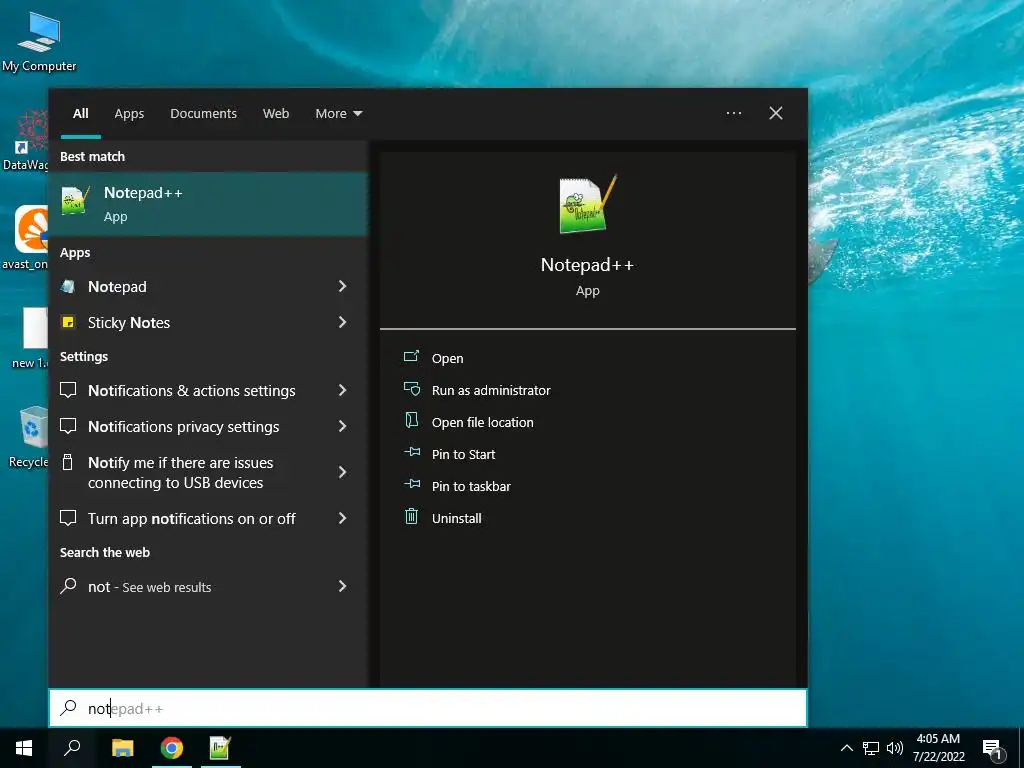
Task: Click the Pin to Start pin icon
Action: 412,452
